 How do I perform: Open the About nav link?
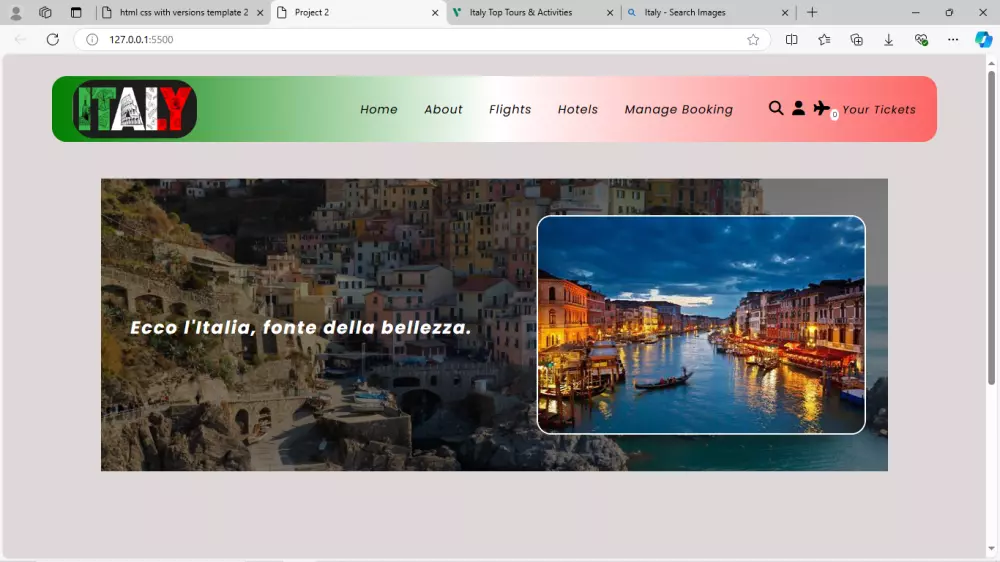pos(443,109)
